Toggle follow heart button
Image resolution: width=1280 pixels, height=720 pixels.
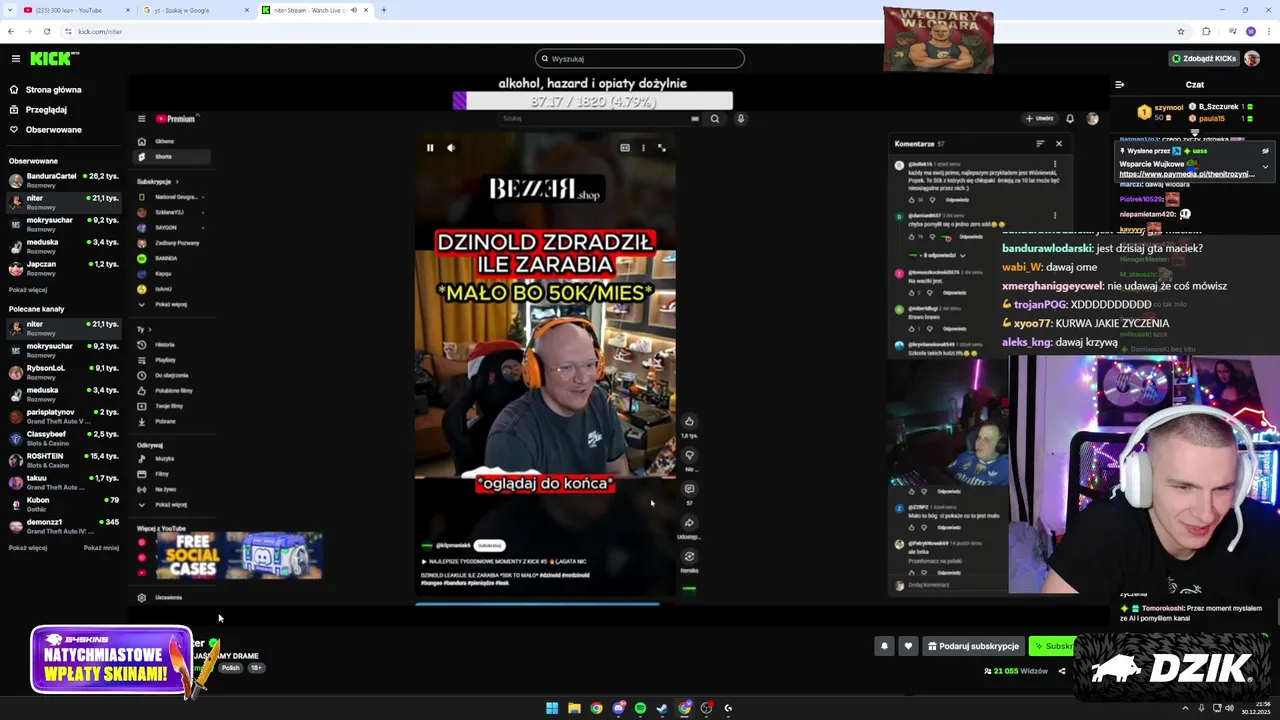(x=908, y=646)
